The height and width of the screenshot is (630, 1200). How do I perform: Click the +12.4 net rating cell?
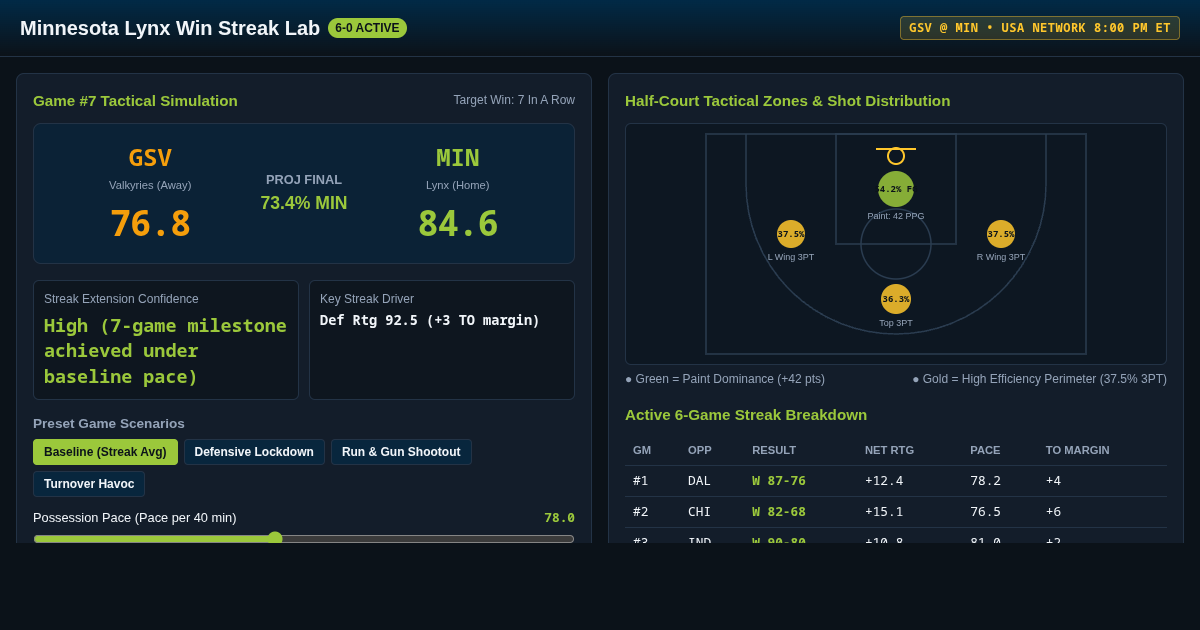884,481
